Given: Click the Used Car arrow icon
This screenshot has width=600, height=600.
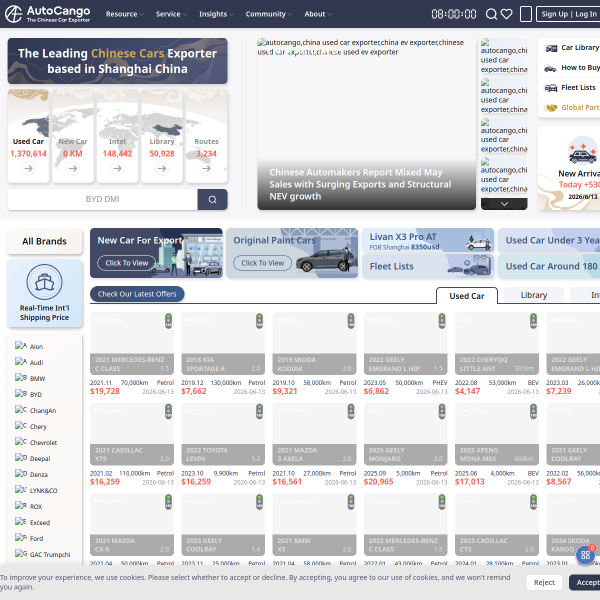Looking at the screenshot, I should click(28, 168).
